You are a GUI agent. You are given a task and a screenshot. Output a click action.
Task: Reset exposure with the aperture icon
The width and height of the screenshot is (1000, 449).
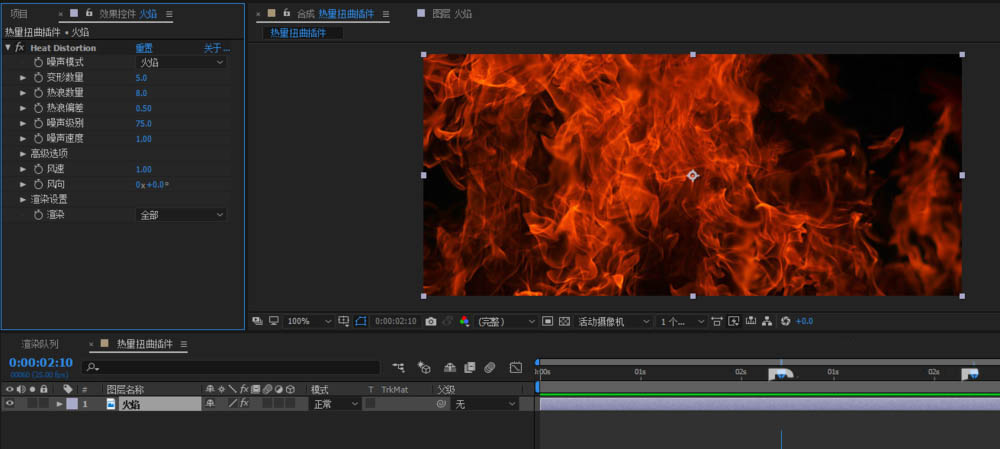pos(786,321)
